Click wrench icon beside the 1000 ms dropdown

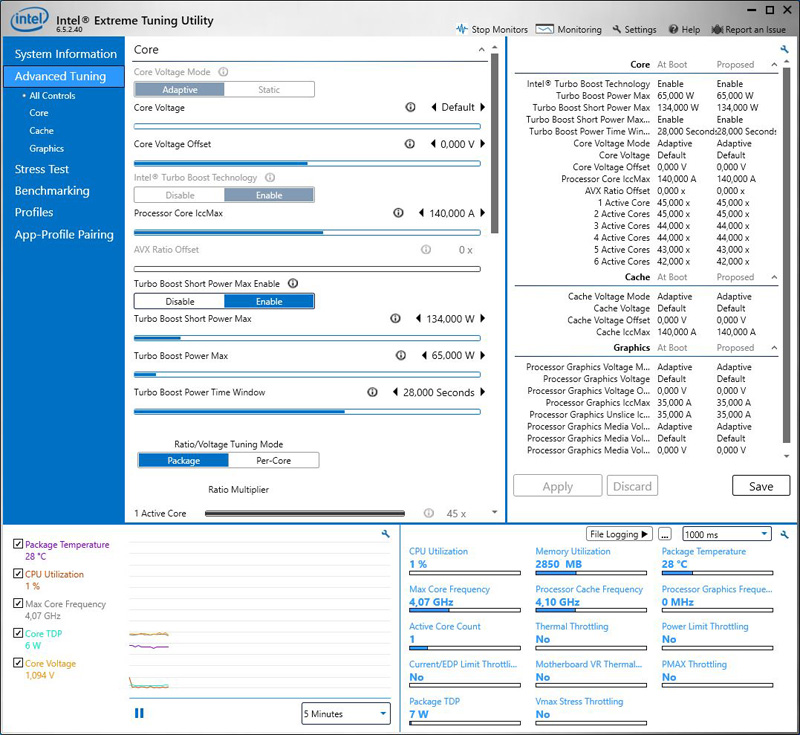click(x=784, y=534)
